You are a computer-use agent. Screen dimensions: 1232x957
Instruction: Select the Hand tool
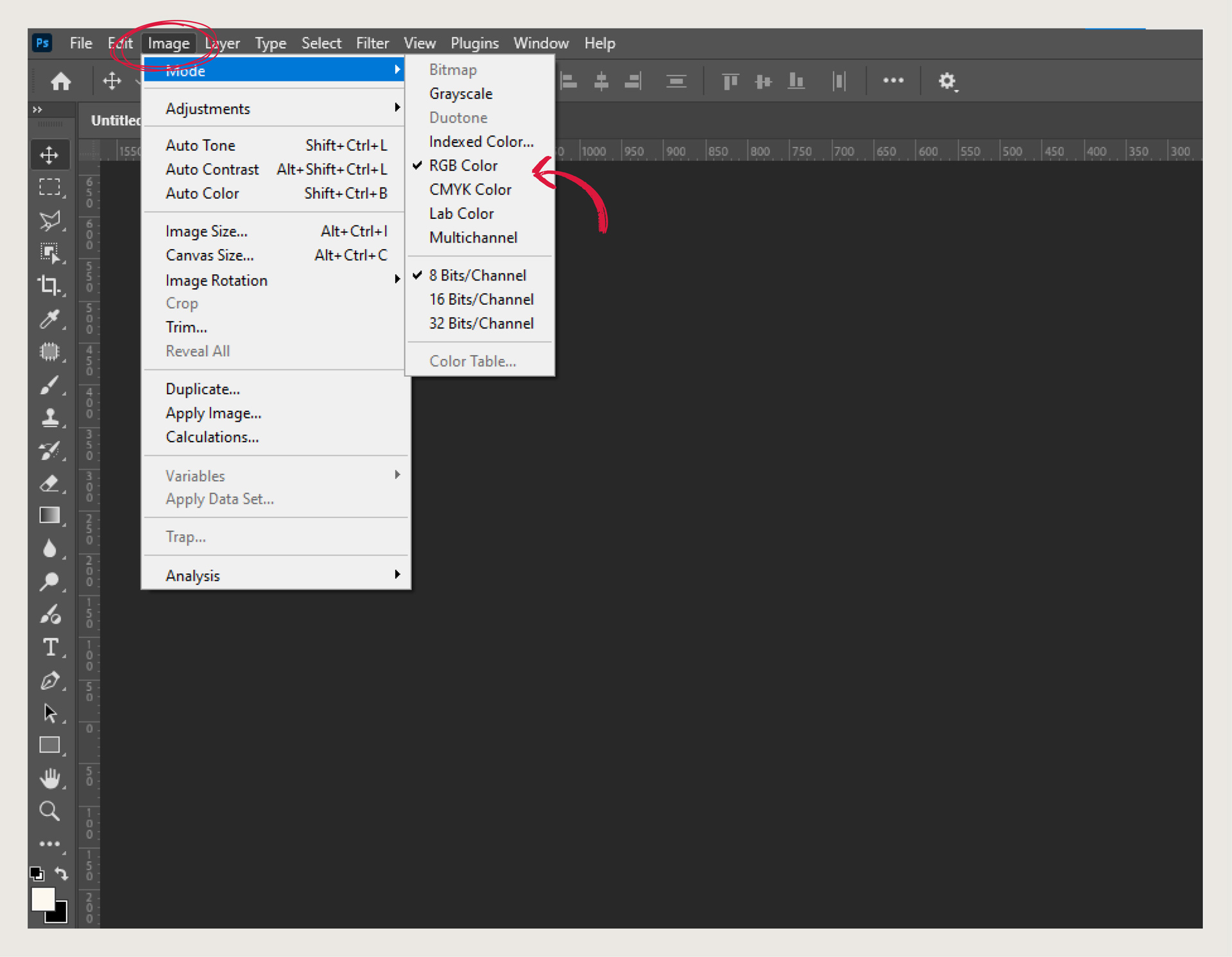pos(49,779)
